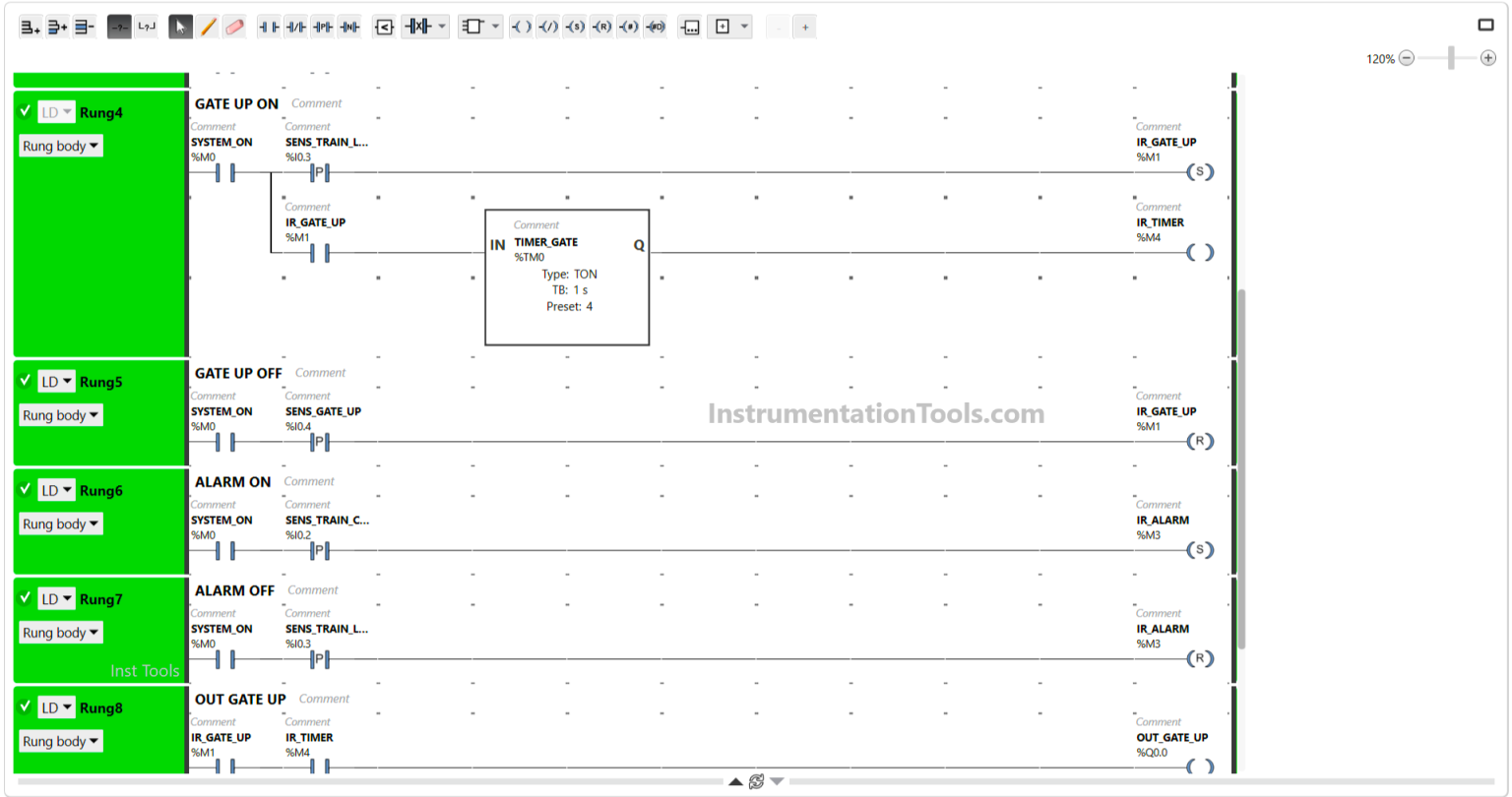Insert a Set coil from the toolbar
Screen dimensions: 1512x797
click(575, 27)
